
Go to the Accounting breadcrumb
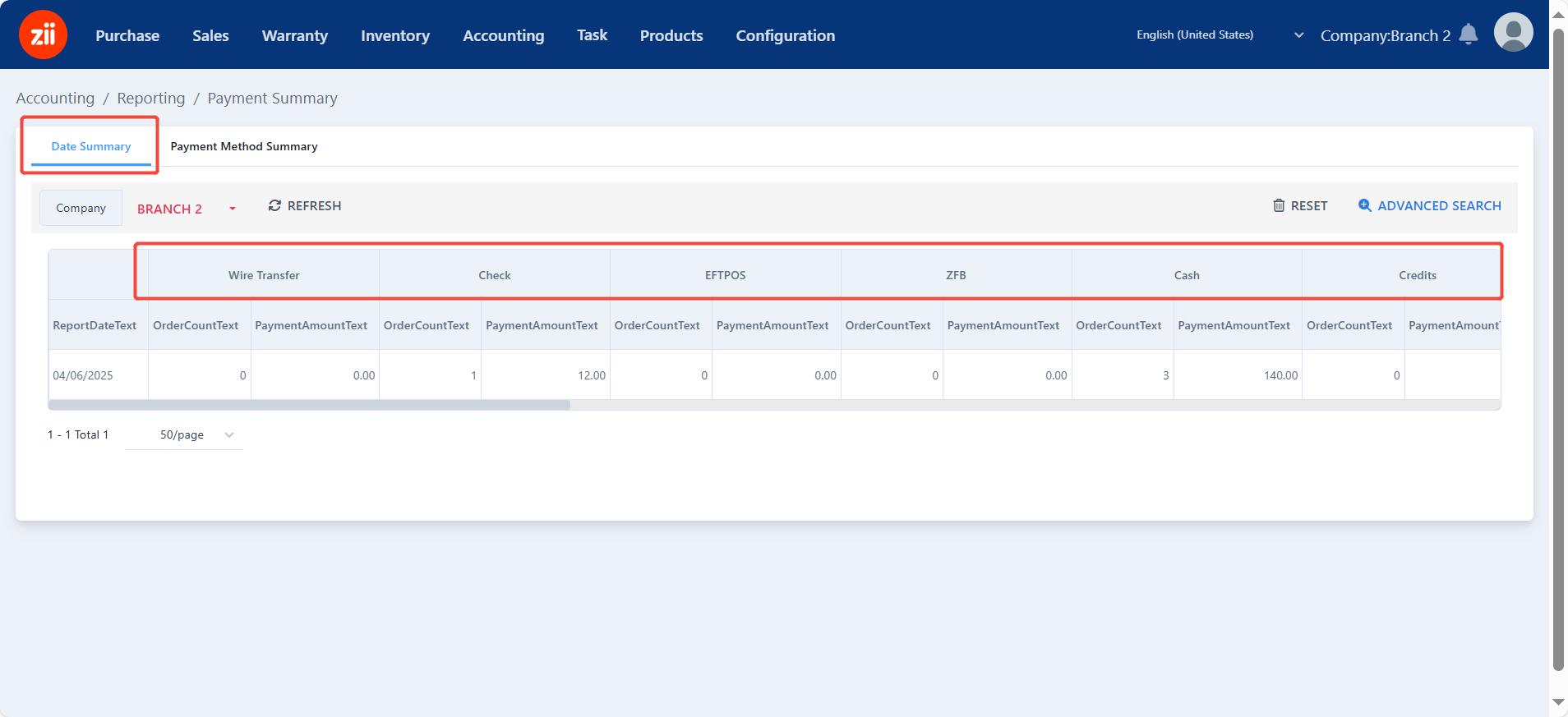click(55, 98)
